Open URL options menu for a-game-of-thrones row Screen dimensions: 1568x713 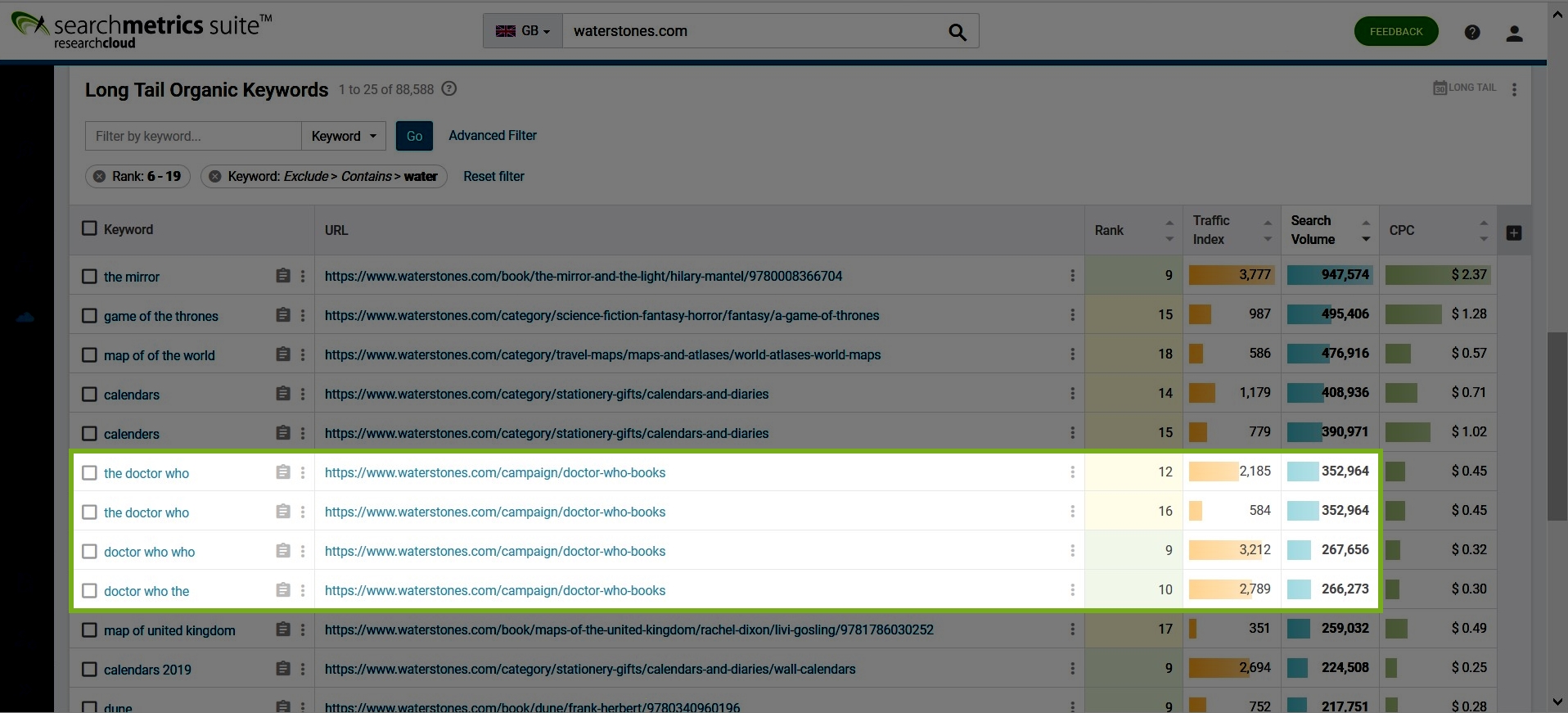click(x=1072, y=315)
